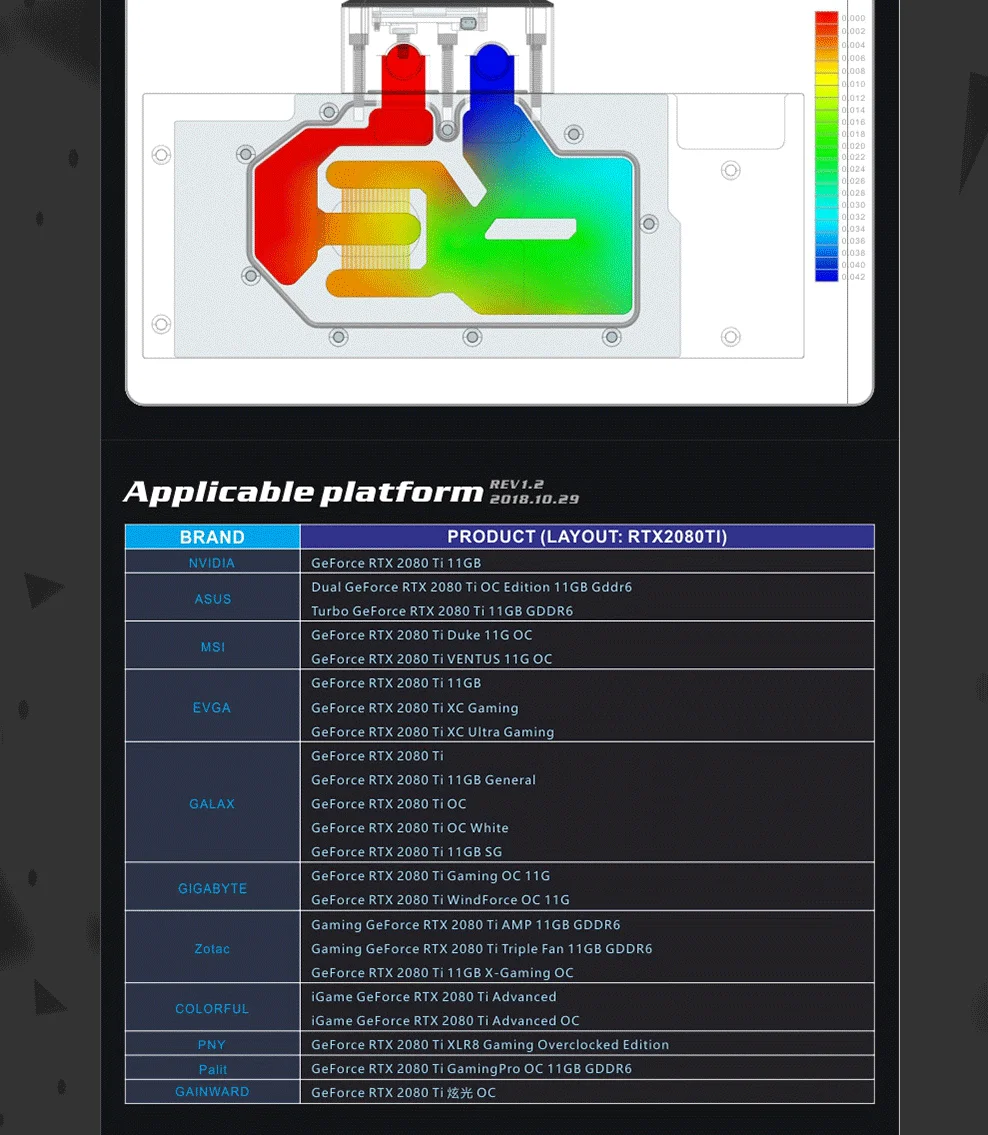Select 'GeForce RTX 2080 Ti 11GB SG'

pos(407,852)
